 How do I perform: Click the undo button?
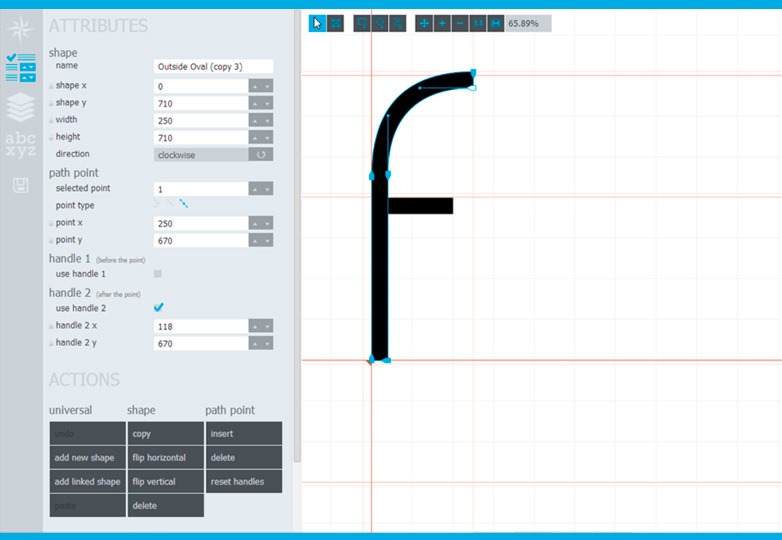click(x=87, y=433)
